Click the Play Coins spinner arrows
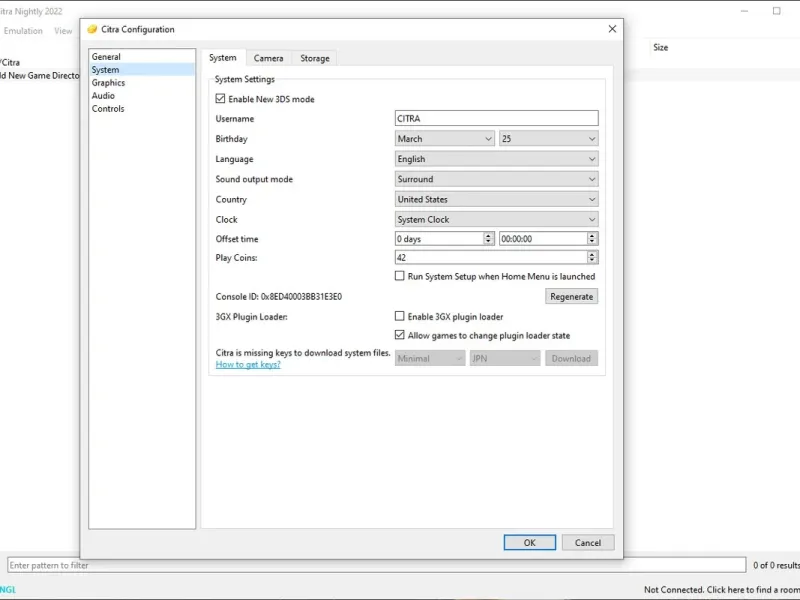Image resolution: width=800 pixels, height=600 pixels. point(592,258)
